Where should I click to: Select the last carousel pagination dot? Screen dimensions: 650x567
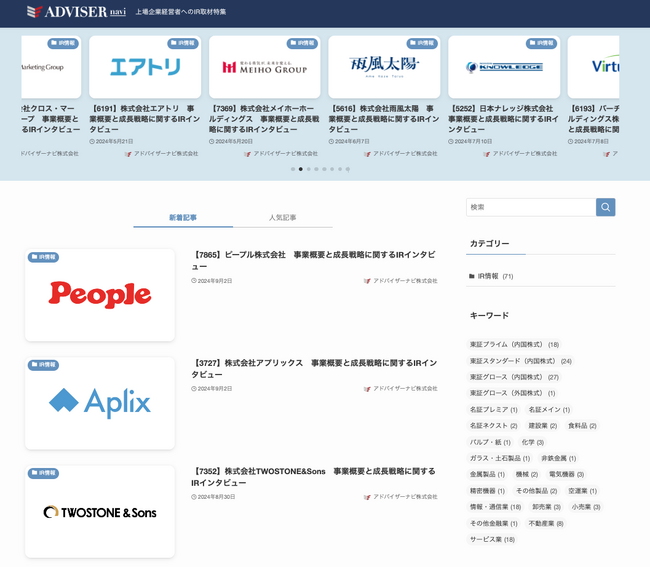tap(348, 169)
